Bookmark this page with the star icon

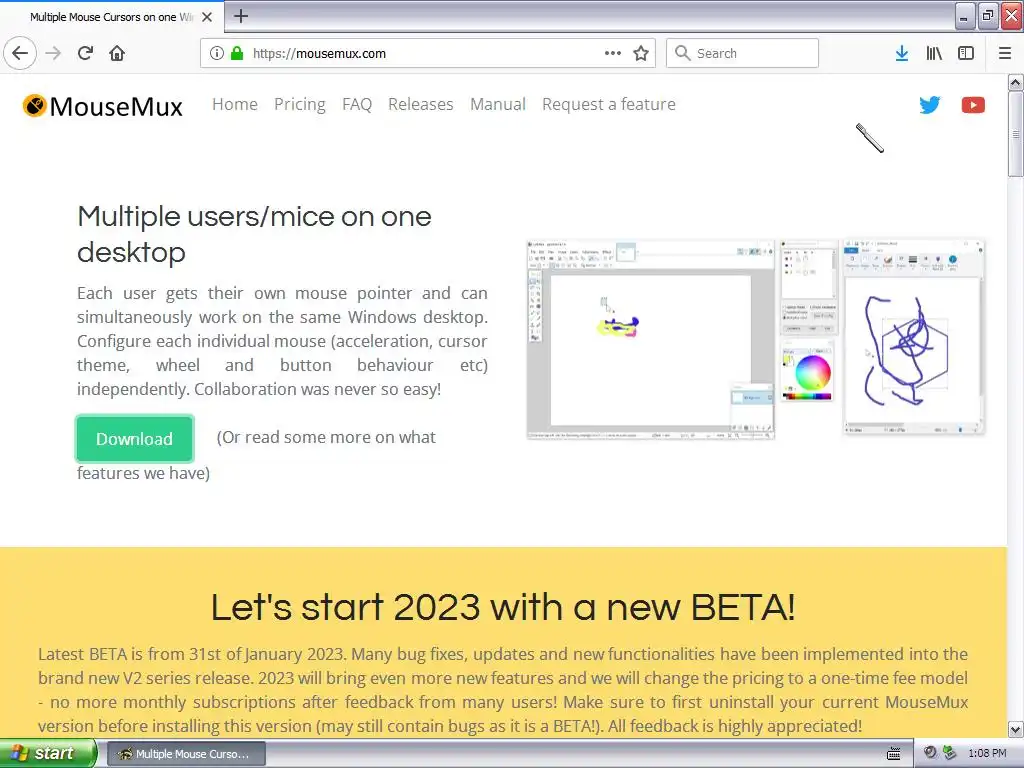(x=641, y=53)
